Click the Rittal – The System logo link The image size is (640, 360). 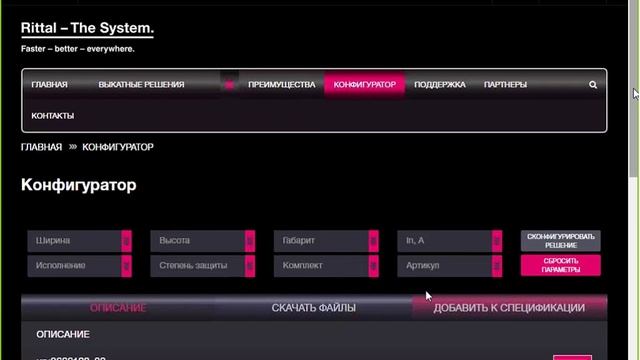click(87, 28)
